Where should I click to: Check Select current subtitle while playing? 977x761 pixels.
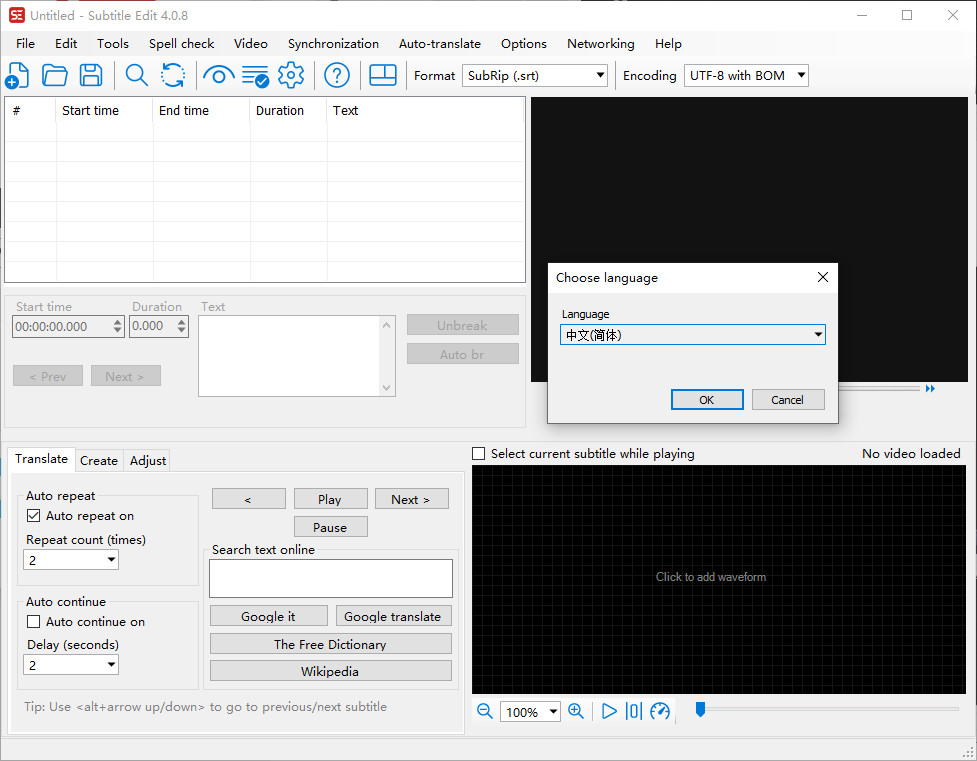479,454
